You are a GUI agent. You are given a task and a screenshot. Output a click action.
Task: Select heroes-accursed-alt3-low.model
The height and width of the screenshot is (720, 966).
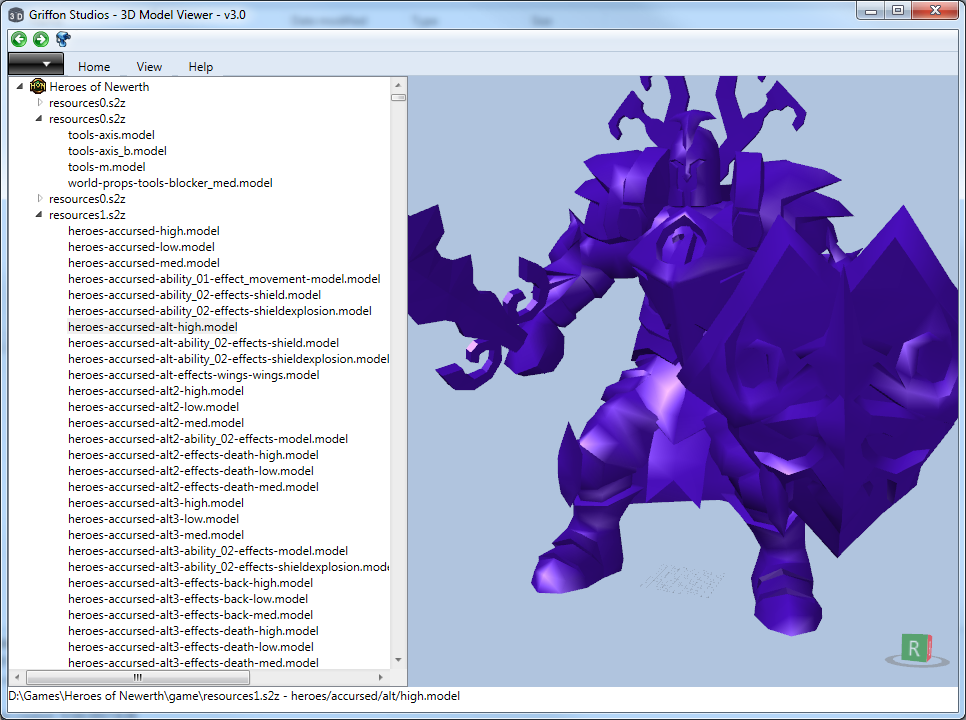153,519
